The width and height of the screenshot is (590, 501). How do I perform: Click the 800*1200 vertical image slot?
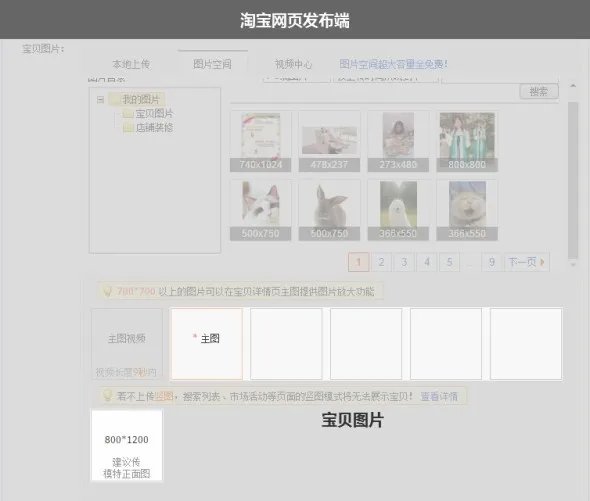[x=127, y=445]
